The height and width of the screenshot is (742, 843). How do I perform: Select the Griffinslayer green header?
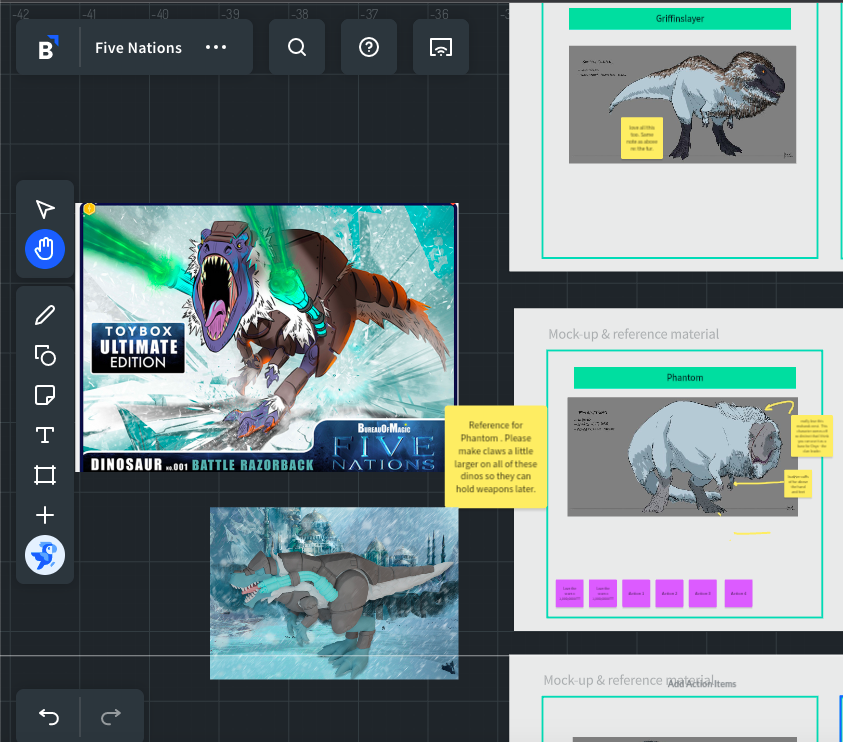pyautogui.click(x=680, y=19)
